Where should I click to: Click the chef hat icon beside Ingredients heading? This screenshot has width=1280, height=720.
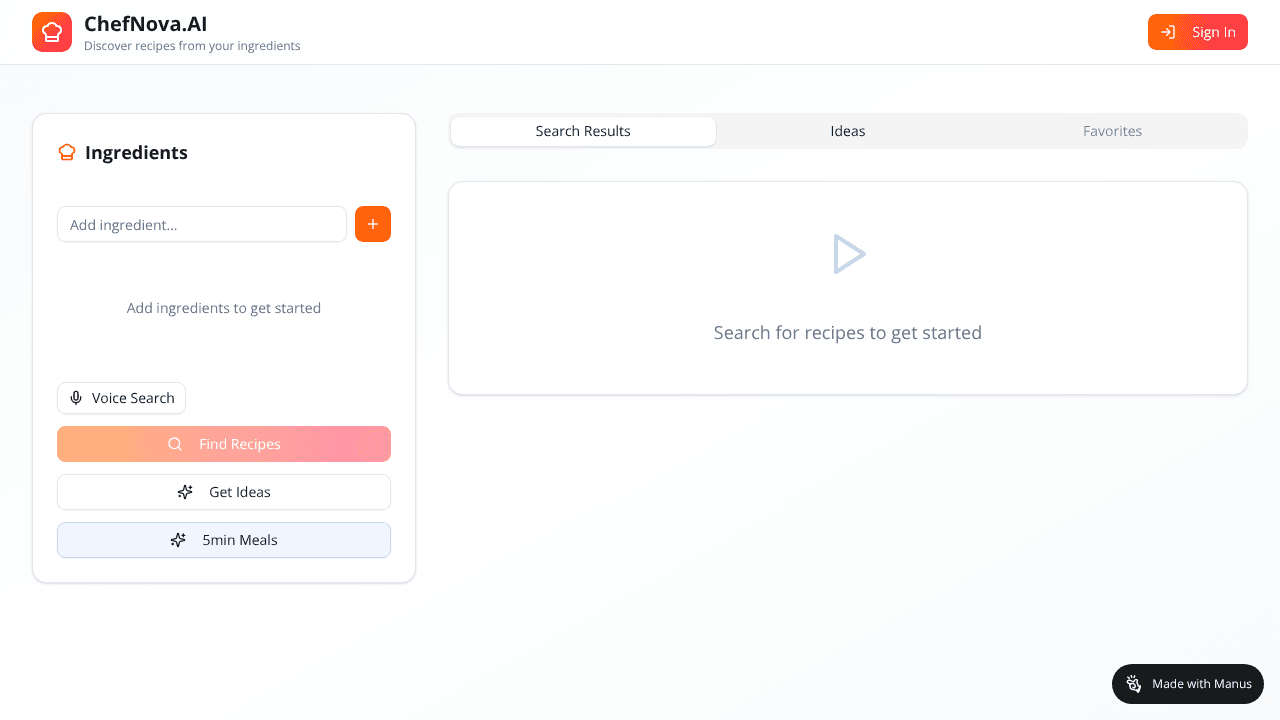(x=67, y=152)
